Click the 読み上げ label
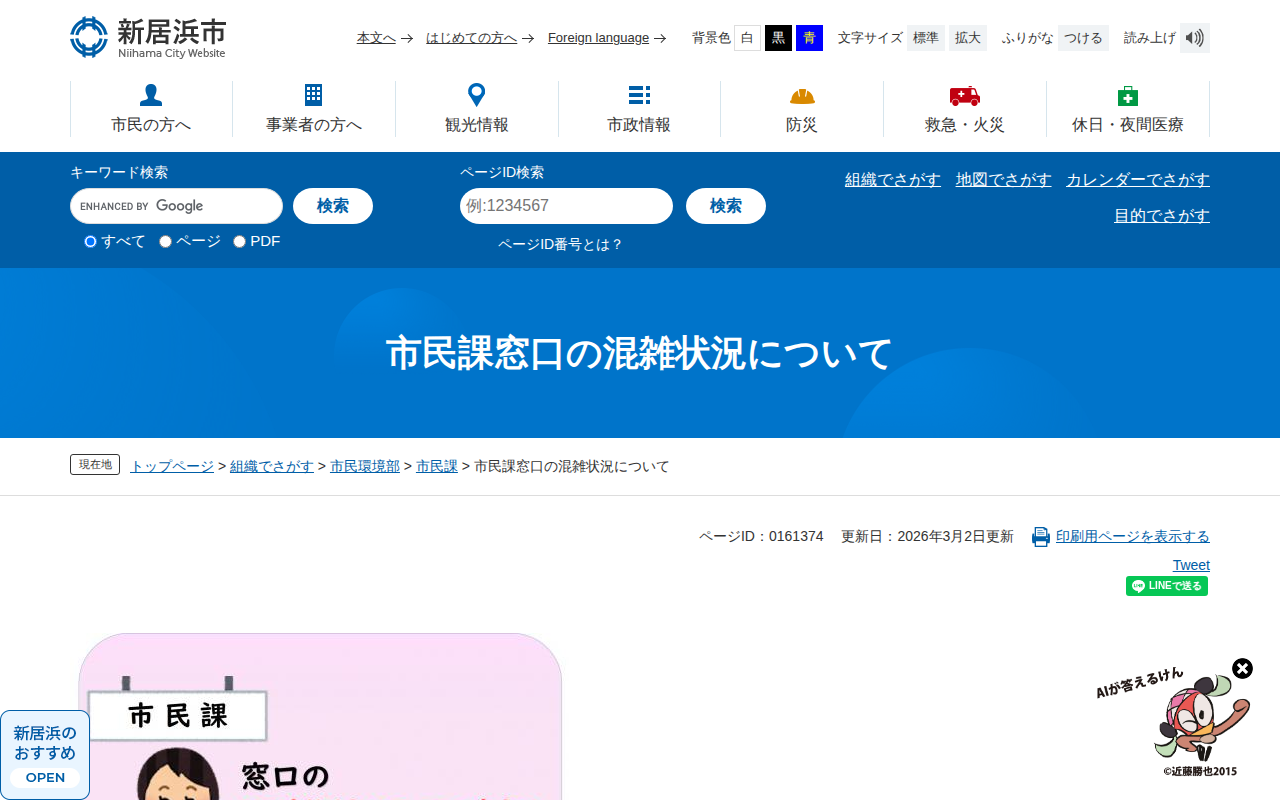The height and width of the screenshot is (800, 1280). [1150, 38]
